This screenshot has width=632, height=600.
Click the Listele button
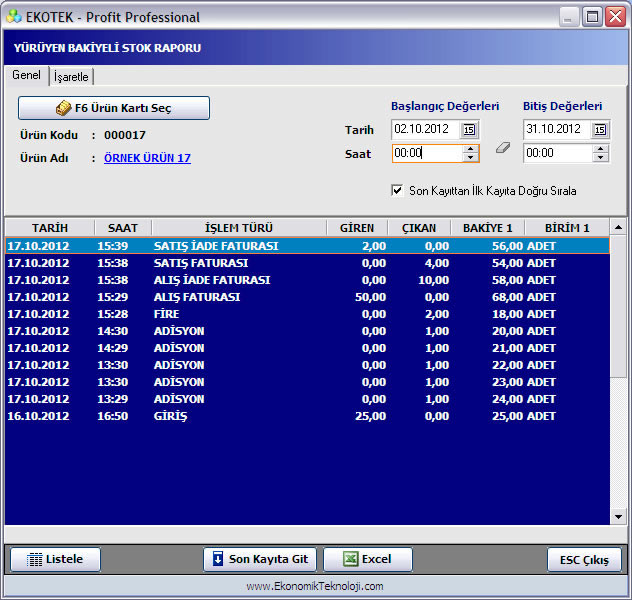(x=55, y=559)
